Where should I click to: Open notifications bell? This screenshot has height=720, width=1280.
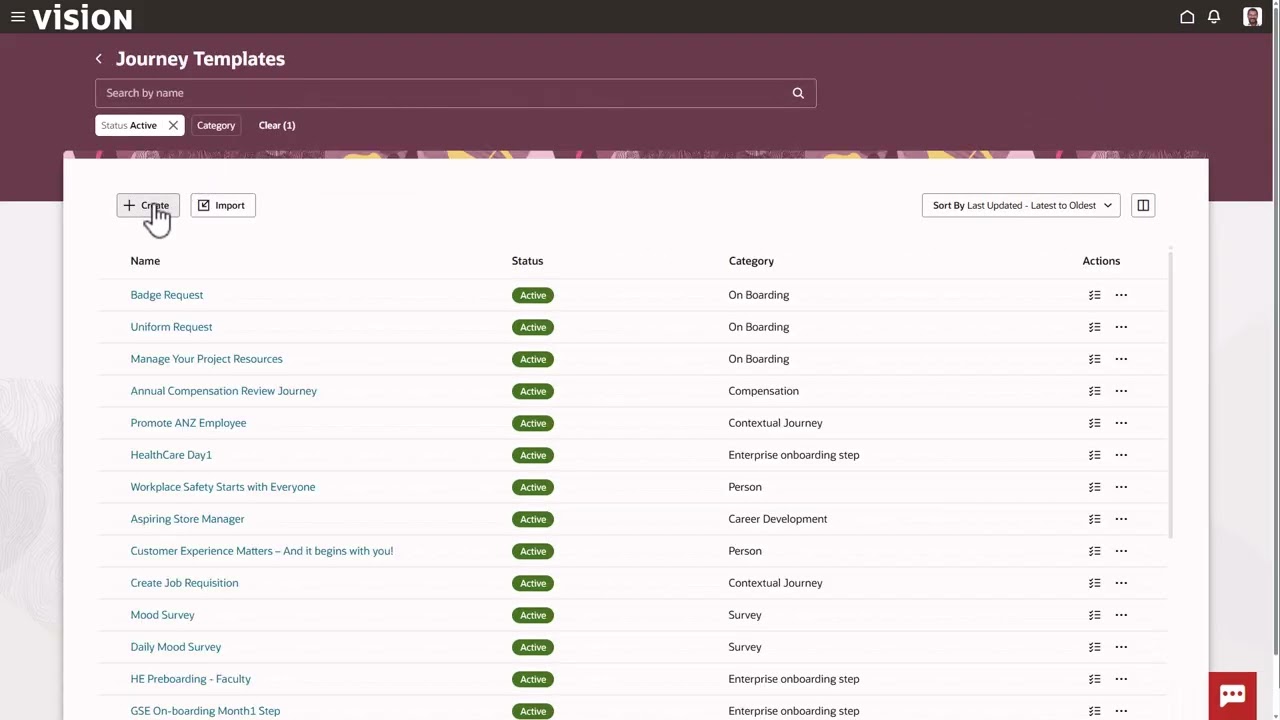(x=1214, y=17)
